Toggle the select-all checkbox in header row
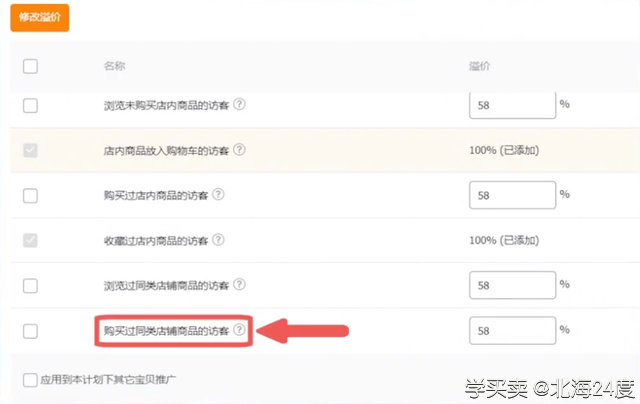The width and height of the screenshot is (640, 404). point(30,66)
